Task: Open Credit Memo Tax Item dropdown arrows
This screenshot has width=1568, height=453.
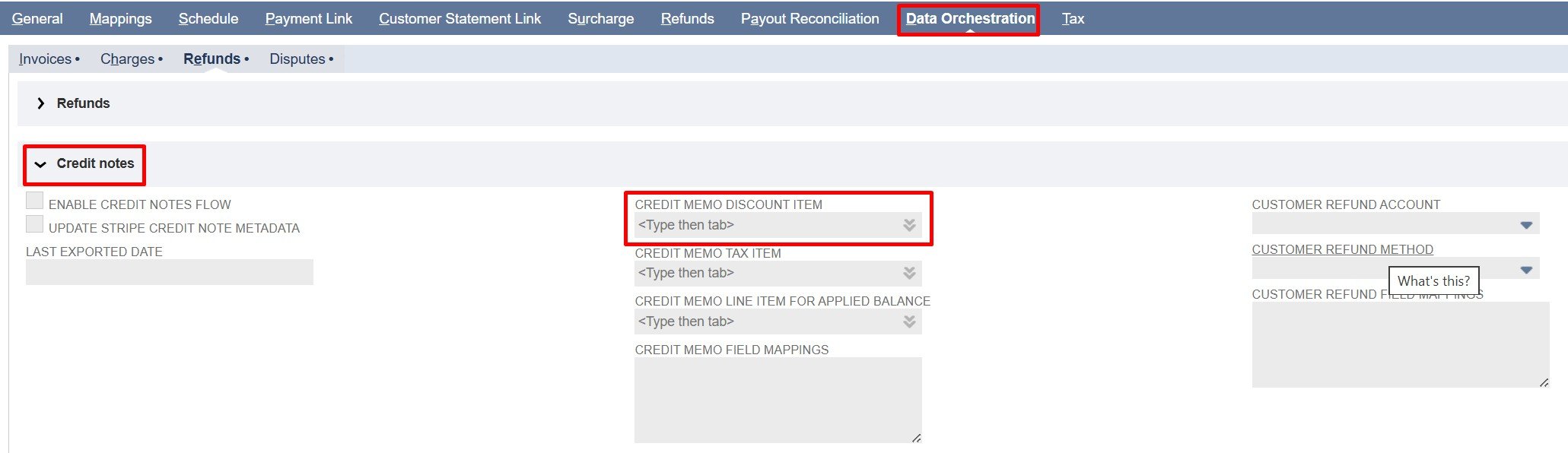Action: tap(909, 273)
